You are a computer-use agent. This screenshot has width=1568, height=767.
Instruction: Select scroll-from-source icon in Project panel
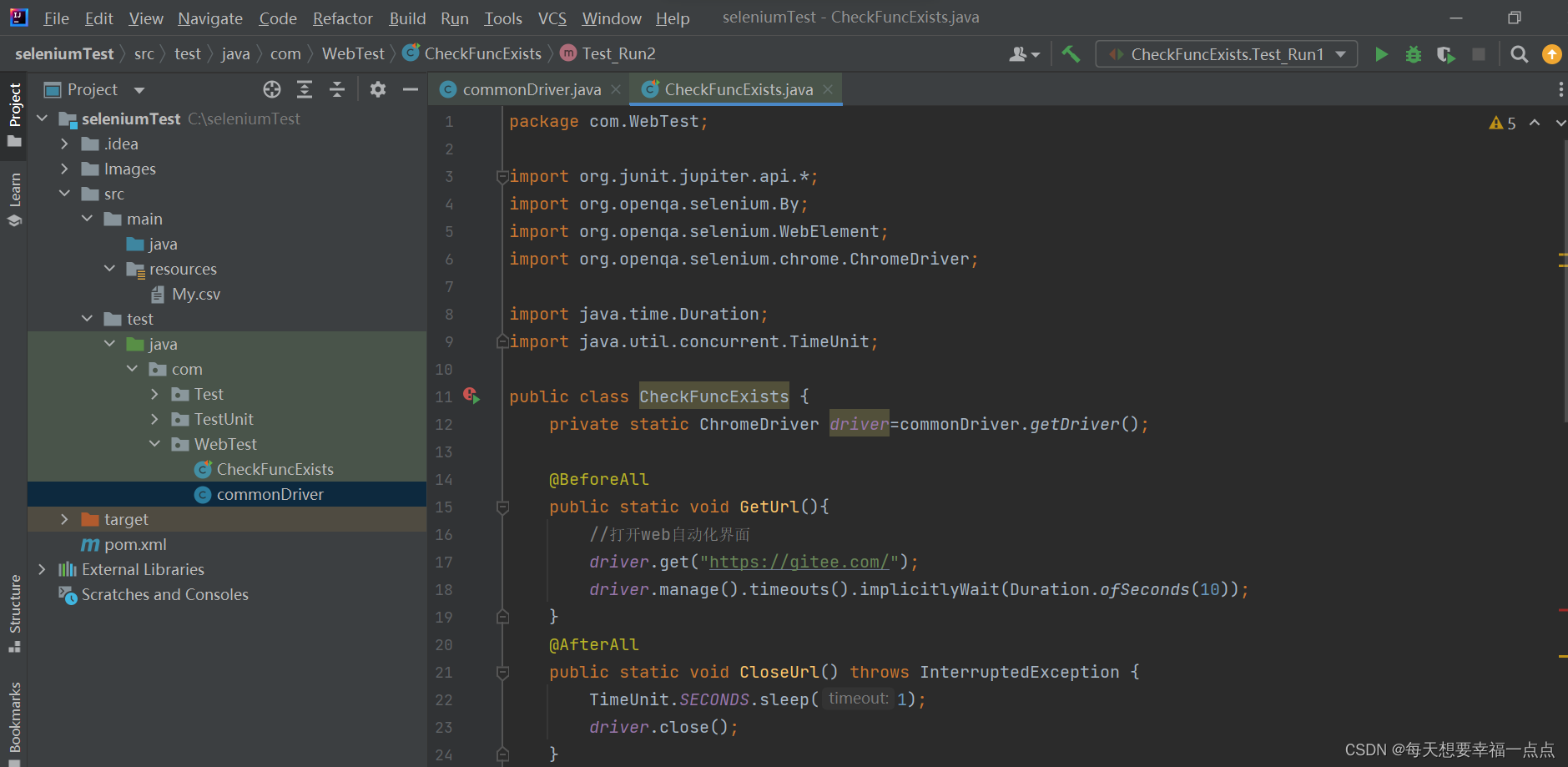tap(272, 89)
